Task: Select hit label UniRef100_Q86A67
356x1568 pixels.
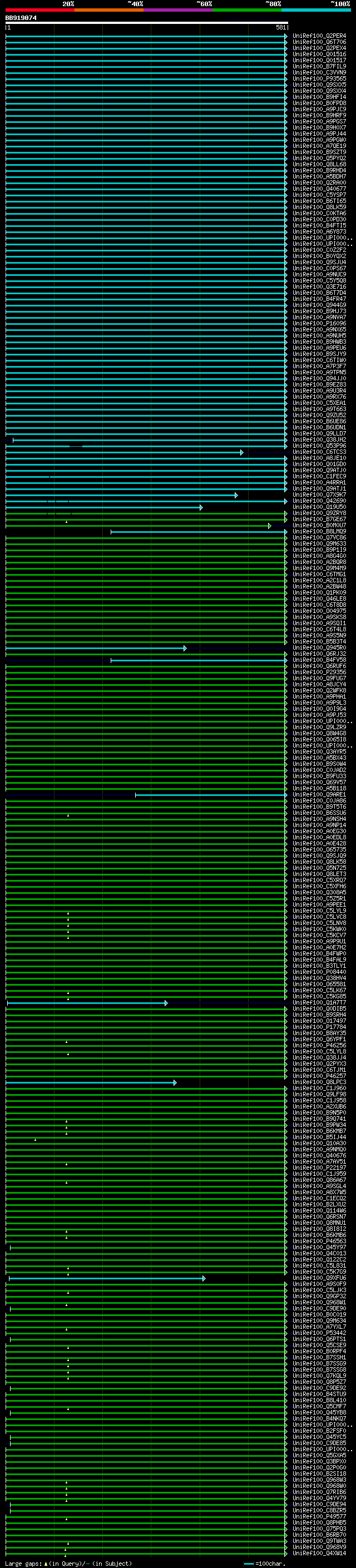Action: [x=319, y=1180]
